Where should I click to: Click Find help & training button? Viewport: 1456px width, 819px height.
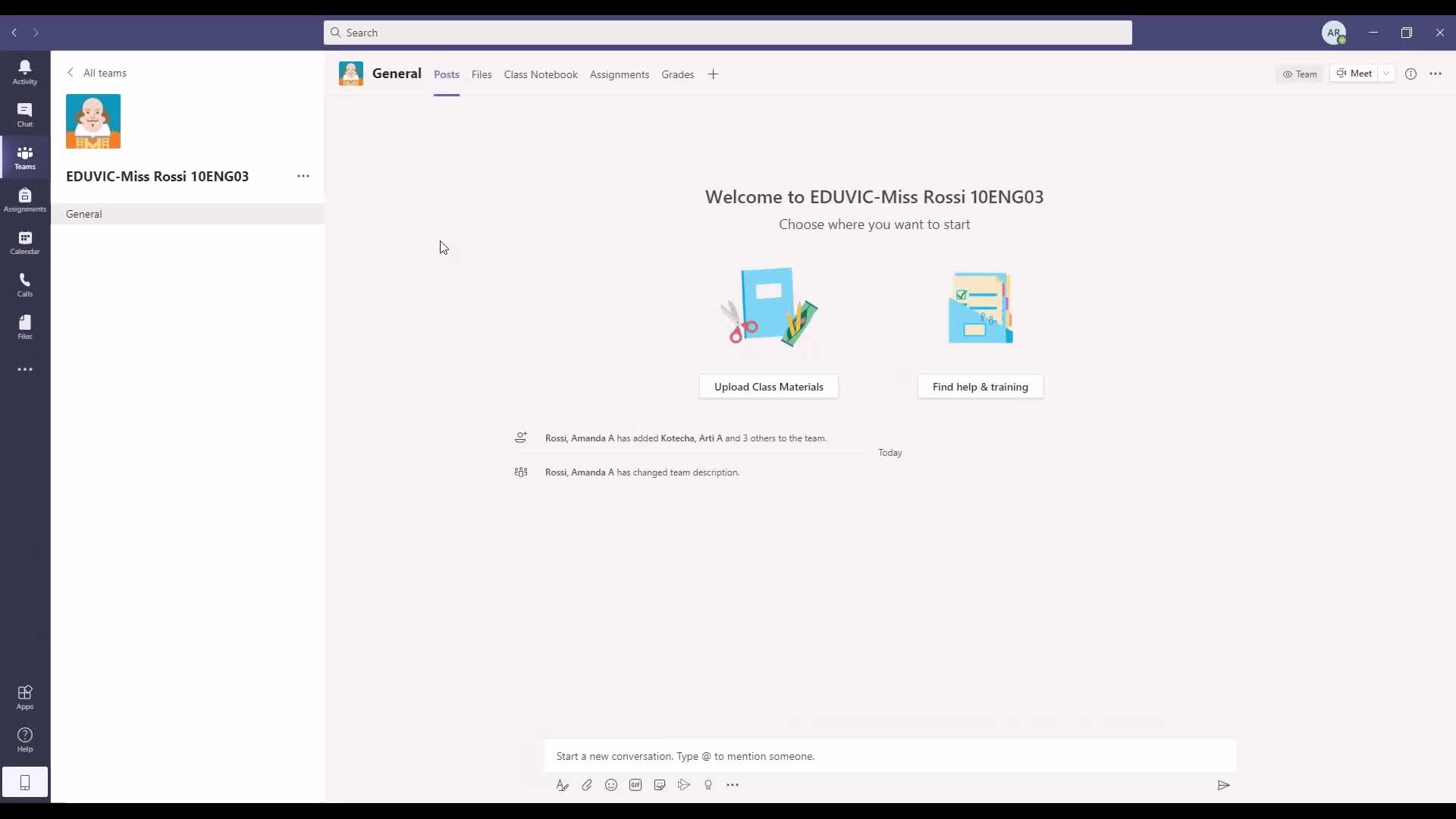pos(981,387)
